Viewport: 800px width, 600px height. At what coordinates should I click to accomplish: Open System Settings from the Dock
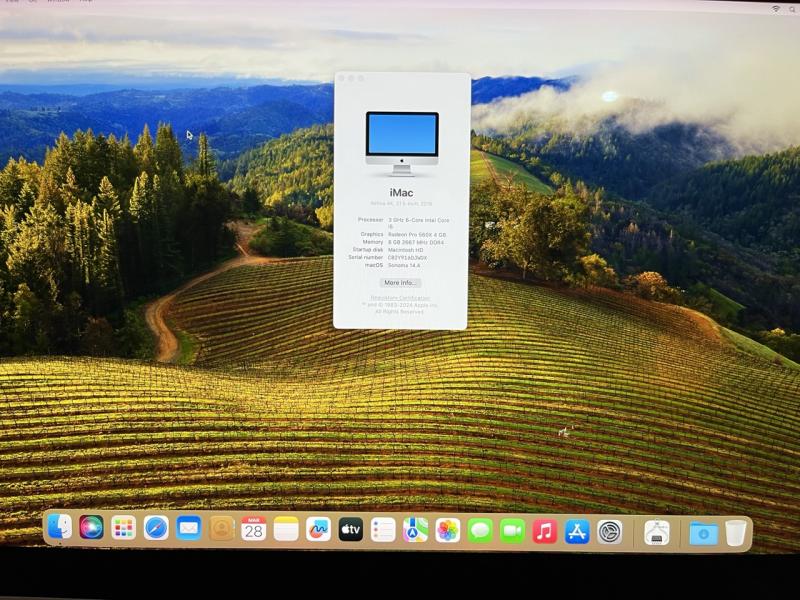pos(610,532)
